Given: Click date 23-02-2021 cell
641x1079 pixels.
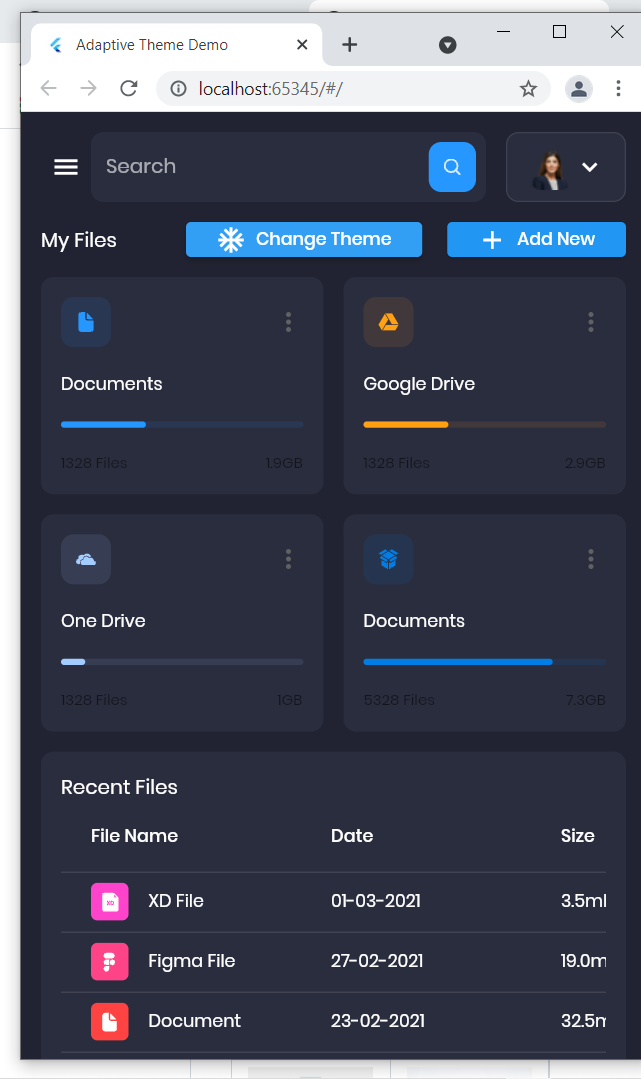Looking at the screenshot, I should (x=378, y=1021).
